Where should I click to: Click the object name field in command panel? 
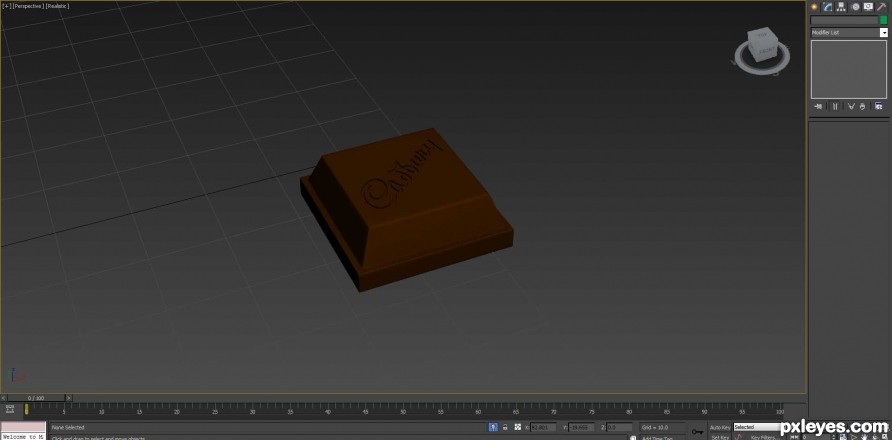(844, 20)
